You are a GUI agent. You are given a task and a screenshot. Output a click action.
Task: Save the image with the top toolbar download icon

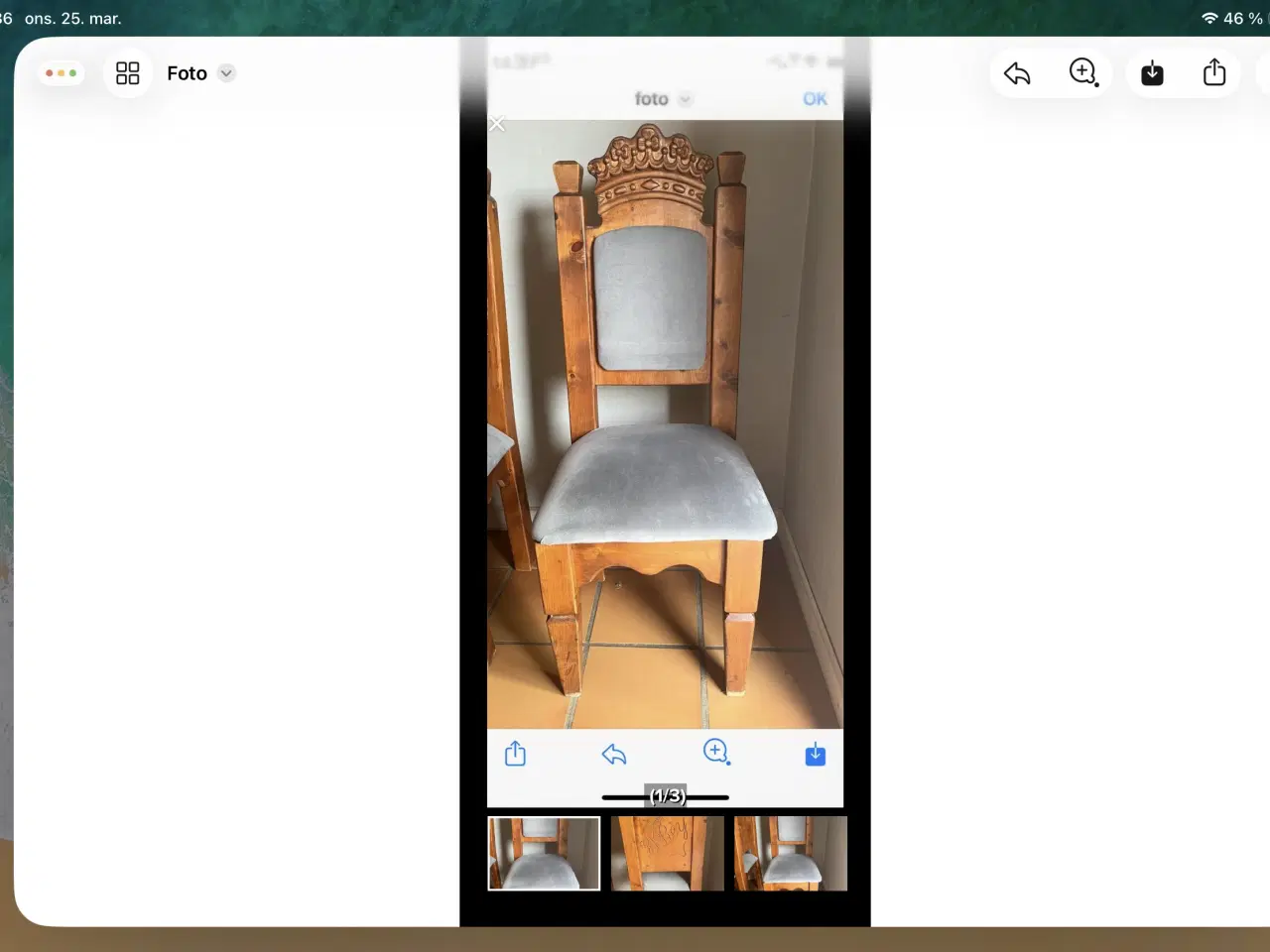pyautogui.click(x=1152, y=73)
